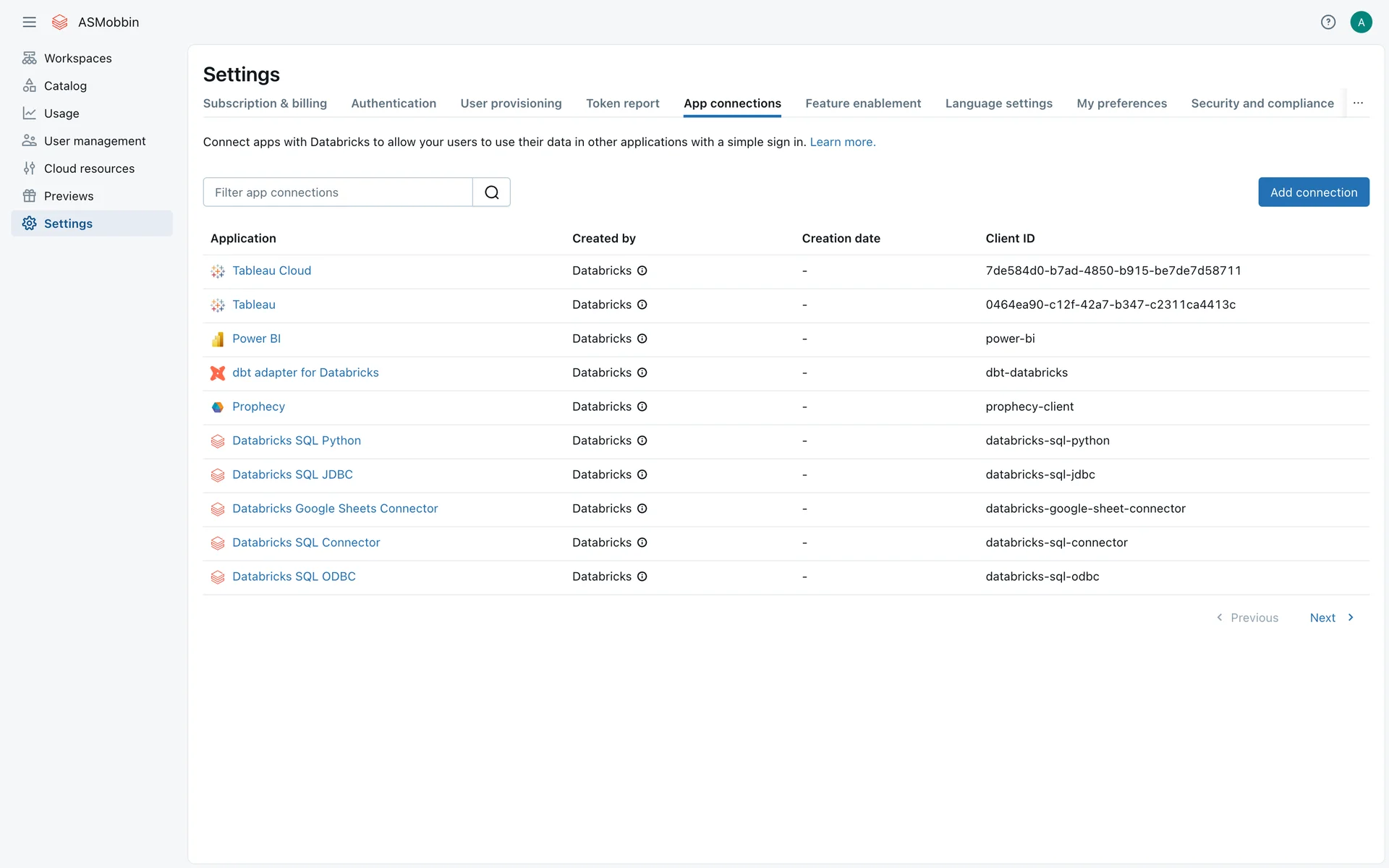This screenshot has width=1389, height=868.
Task: Open Workspaces in the sidebar
Action: click(x=77, y=58)
